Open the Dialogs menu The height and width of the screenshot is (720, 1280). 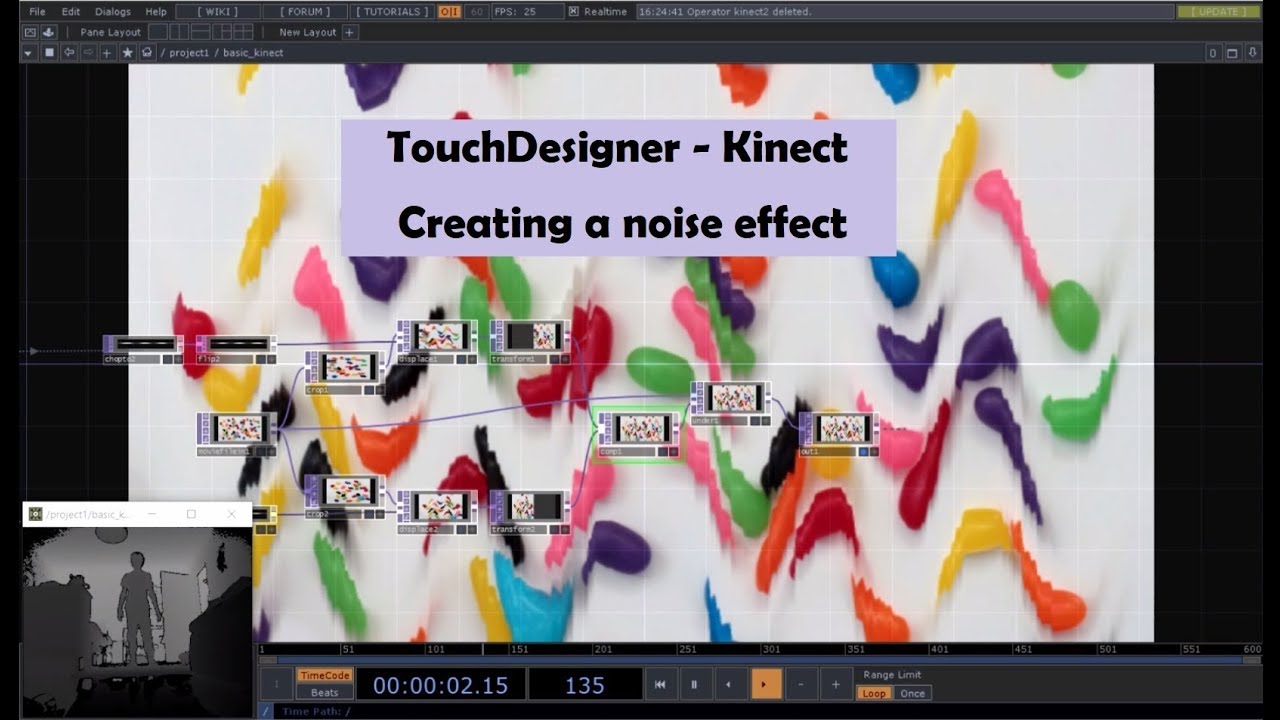click(113, 11)
